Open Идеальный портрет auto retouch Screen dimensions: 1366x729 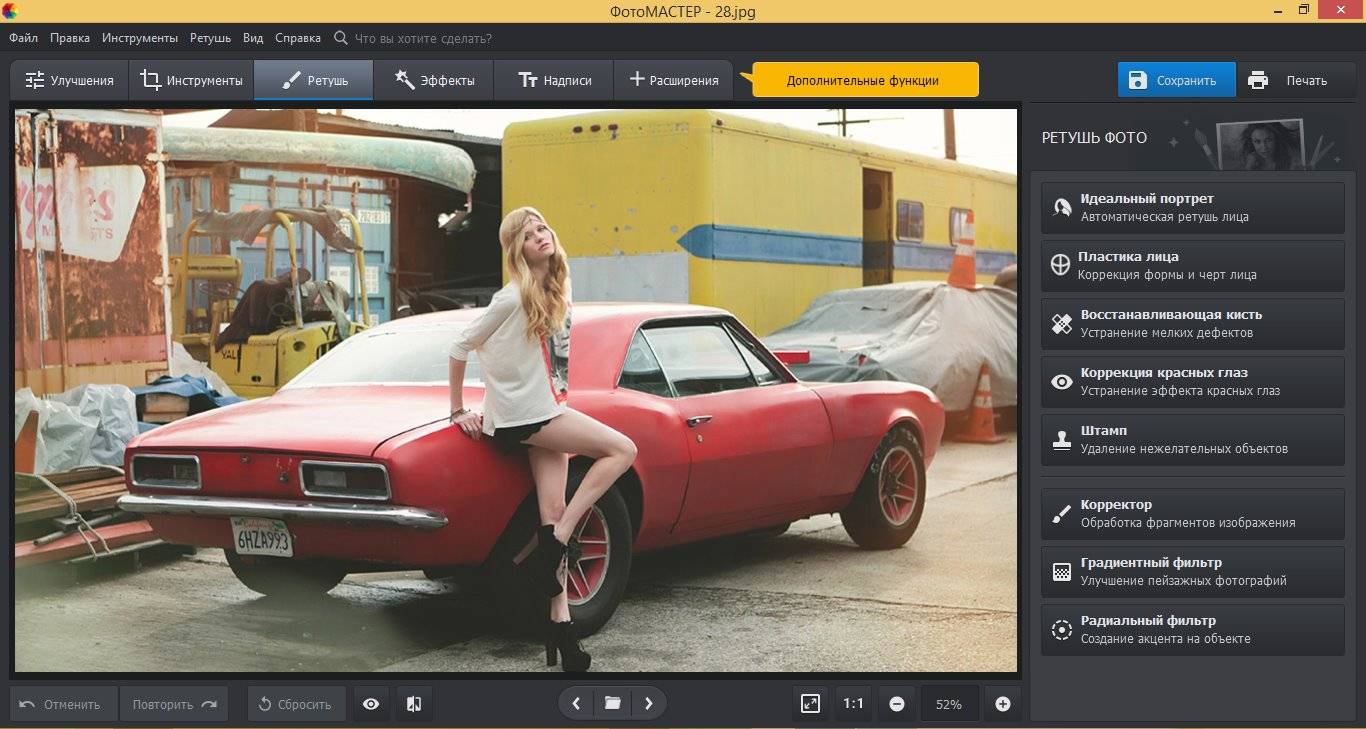[x=1192, y=207]
